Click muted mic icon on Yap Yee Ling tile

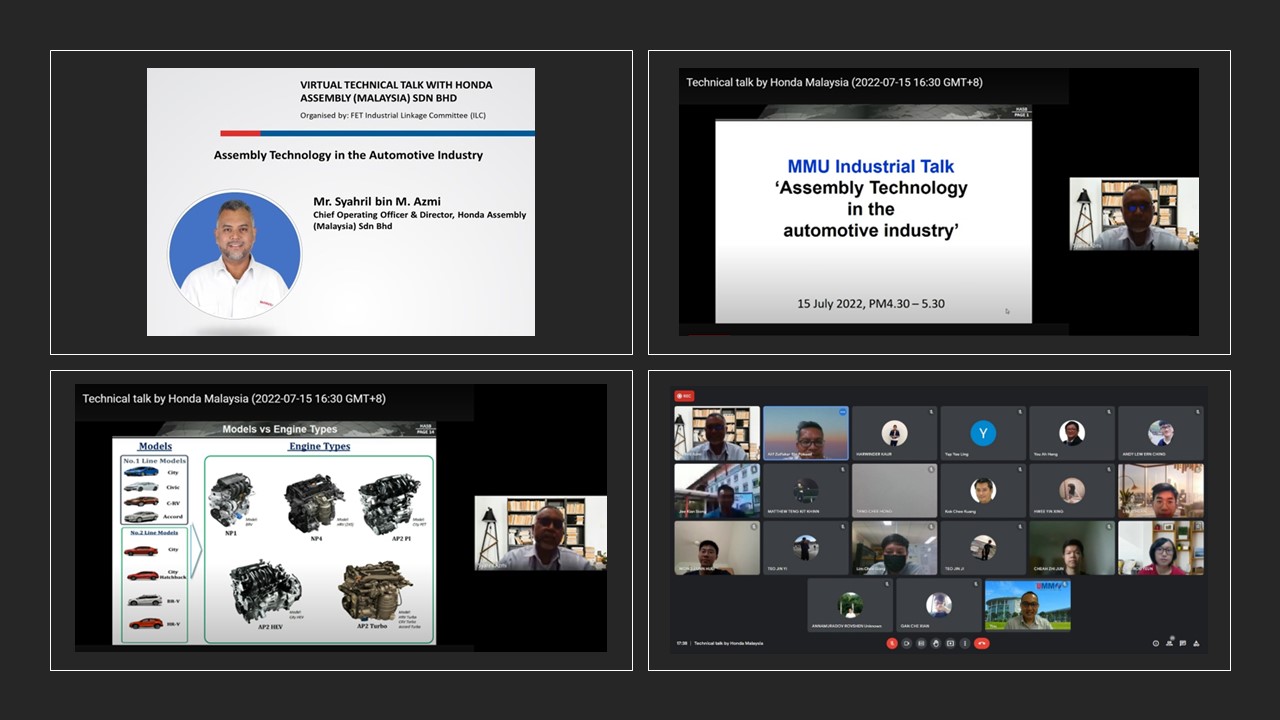coord(1019,411)
